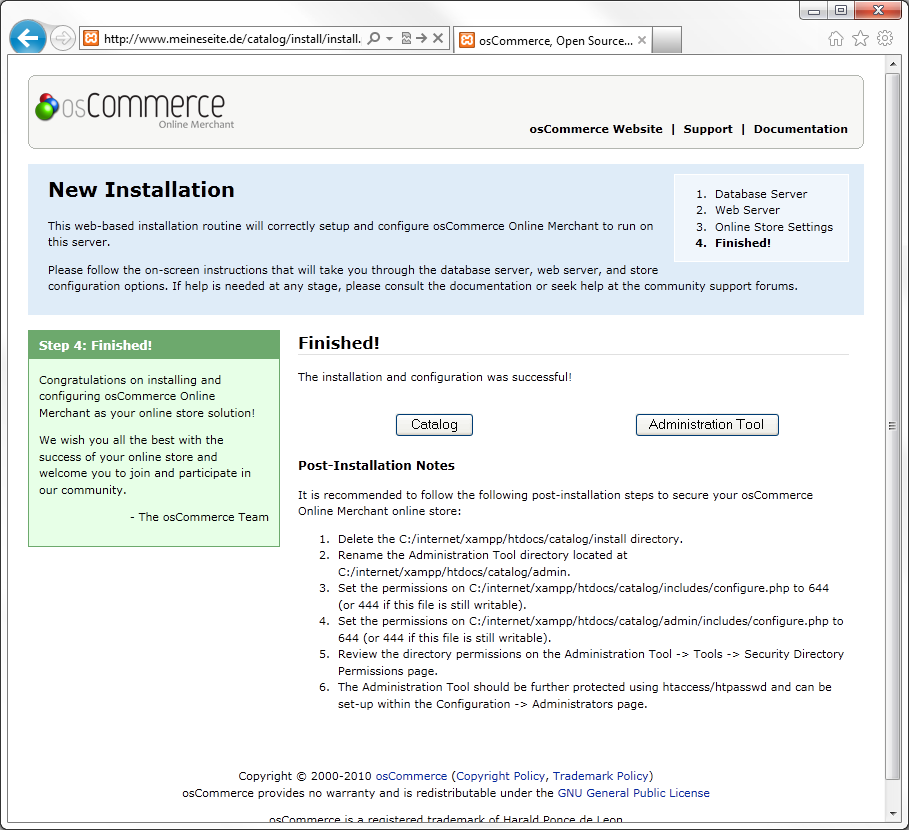Click the osCommerce Online Merchant logo
The image size is (909, 830).
tap(134, 110)
